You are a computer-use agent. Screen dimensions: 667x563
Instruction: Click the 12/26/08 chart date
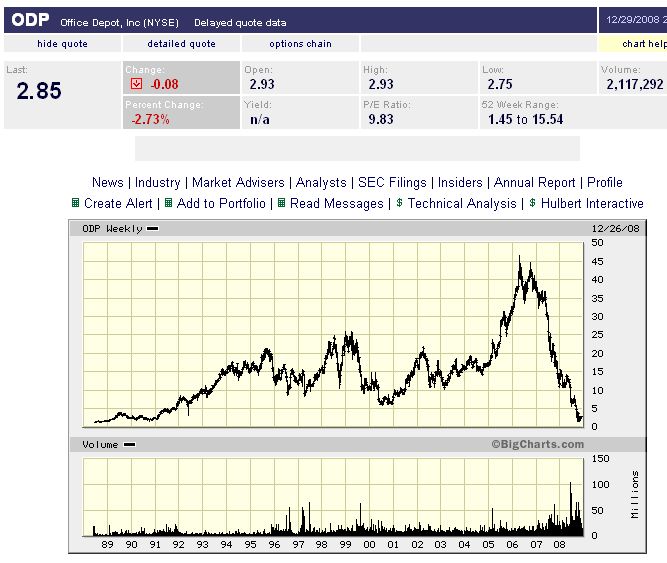click(616, 229)
